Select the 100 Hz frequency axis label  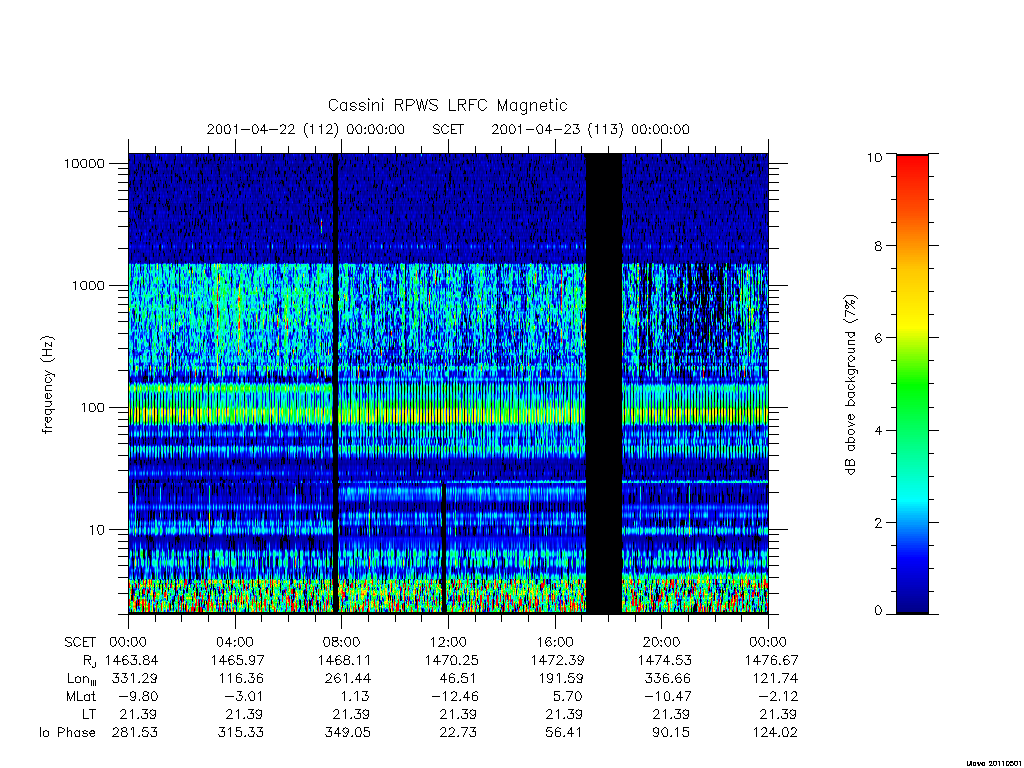[93, 408]
